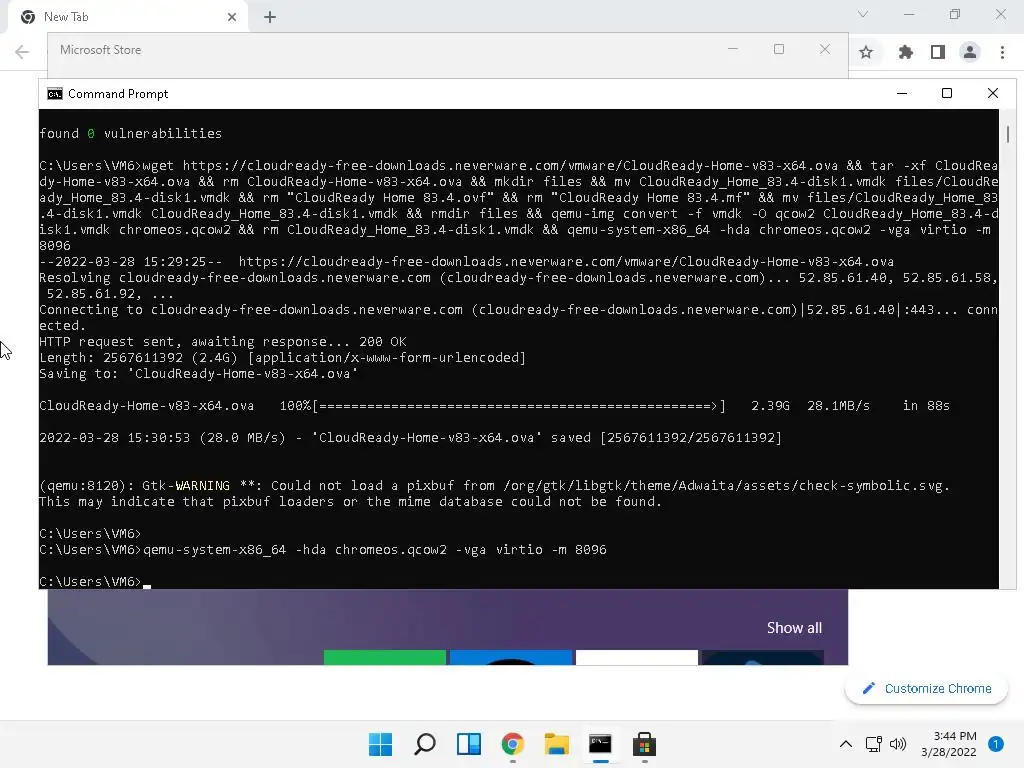
Task: Open taskbar Search magnifier
Action: point(424,744)
